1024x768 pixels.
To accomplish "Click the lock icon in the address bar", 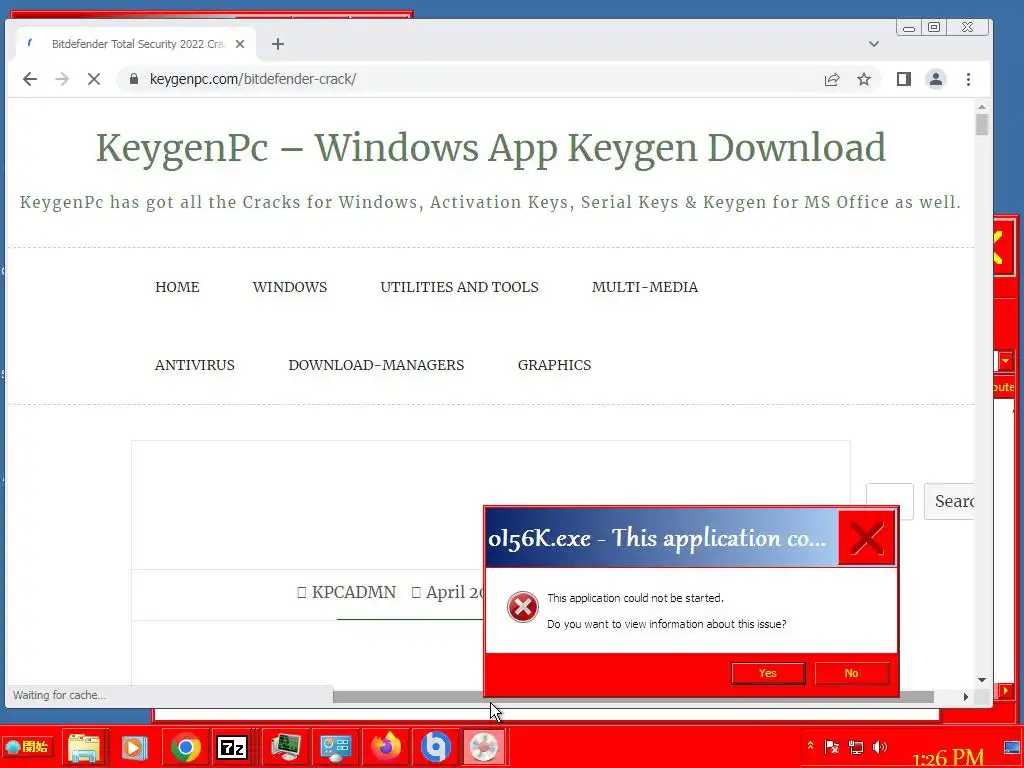I will 134,79.
